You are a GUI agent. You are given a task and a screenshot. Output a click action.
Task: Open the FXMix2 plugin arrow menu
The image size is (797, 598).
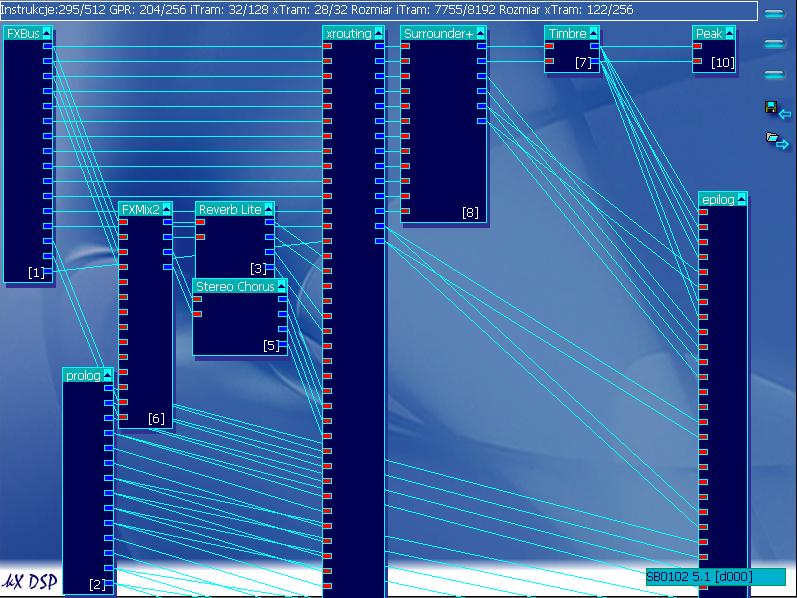click(166, 210)
